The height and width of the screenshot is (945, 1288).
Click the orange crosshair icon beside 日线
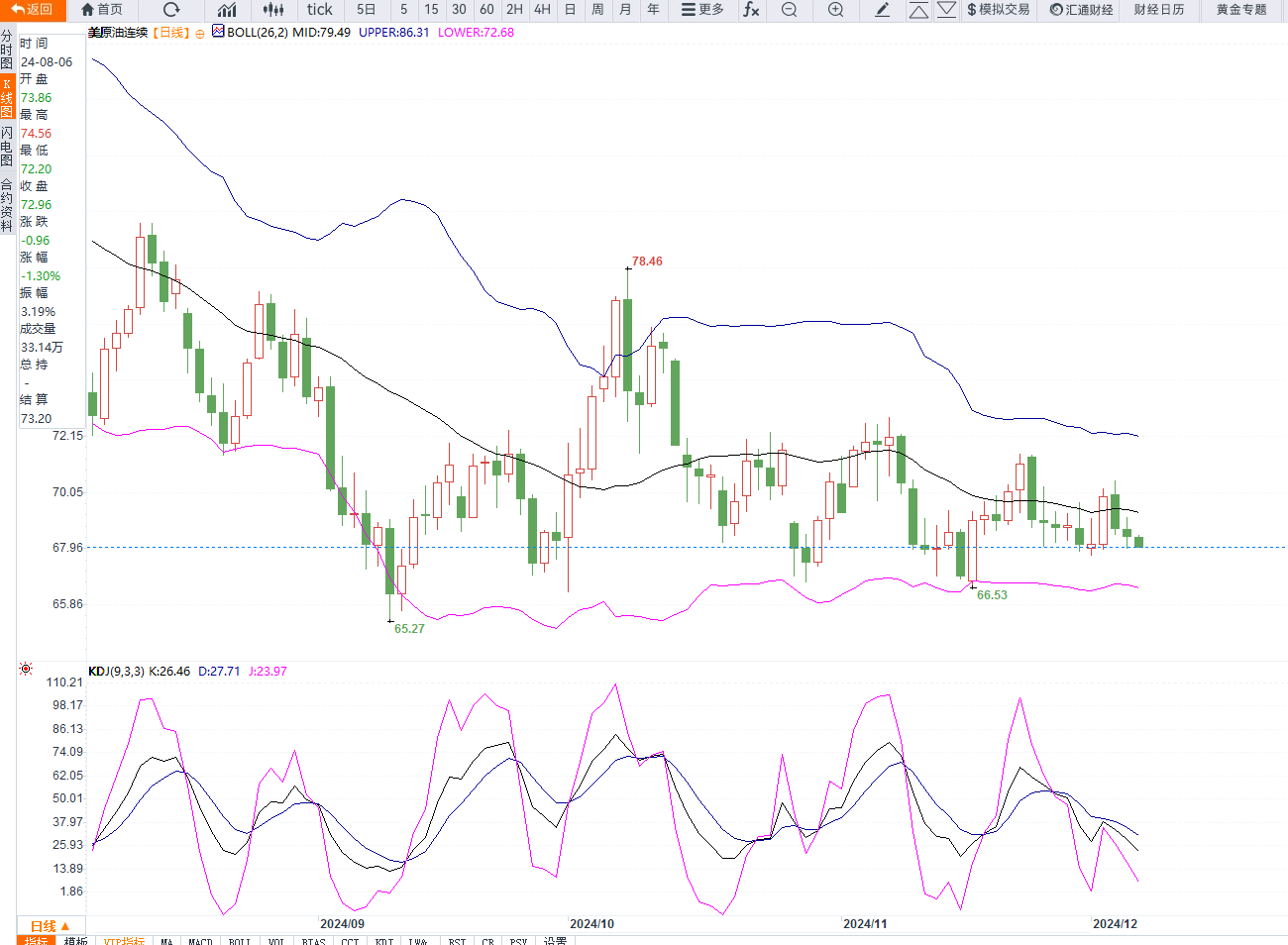point(200,34)
